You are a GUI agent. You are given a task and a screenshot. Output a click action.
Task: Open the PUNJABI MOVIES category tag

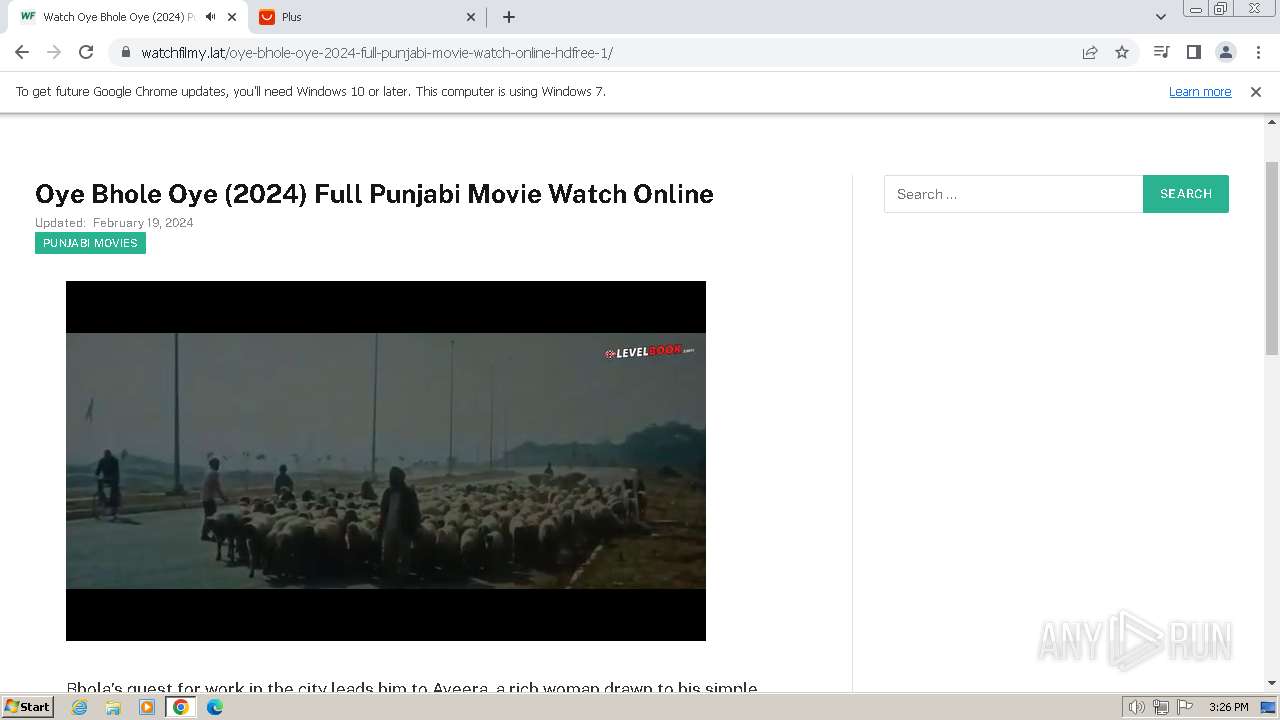90,243
